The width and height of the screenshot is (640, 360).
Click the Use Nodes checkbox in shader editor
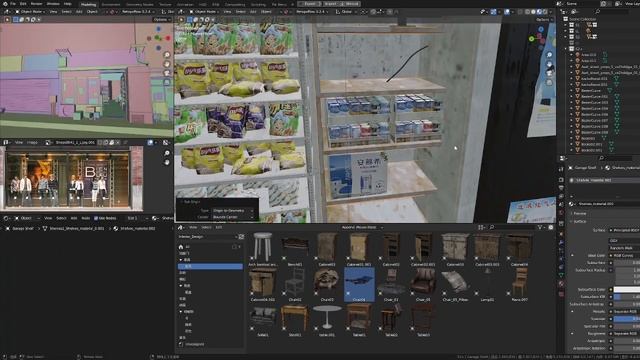pos(96,218)
